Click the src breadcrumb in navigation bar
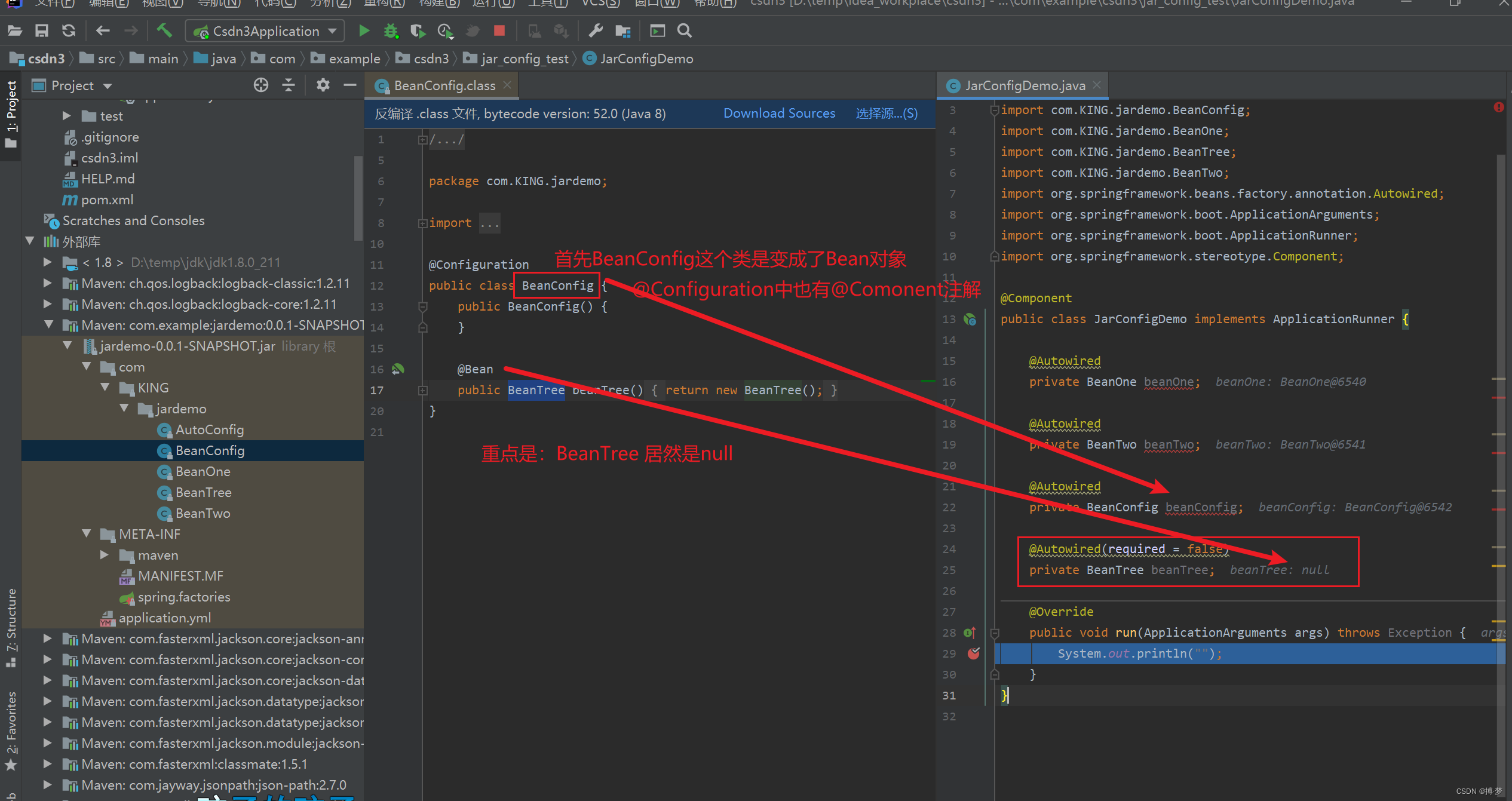The height and width of the screenshot is (801, 1512). pyautogui.click(x=98, y=59)
